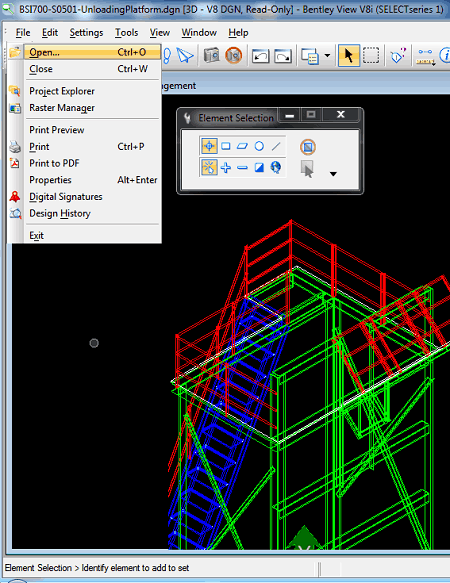The width and height of the screenshot is (450, 583).
Task: Choose the Shape selection method
Action: (x=242, y=146)
